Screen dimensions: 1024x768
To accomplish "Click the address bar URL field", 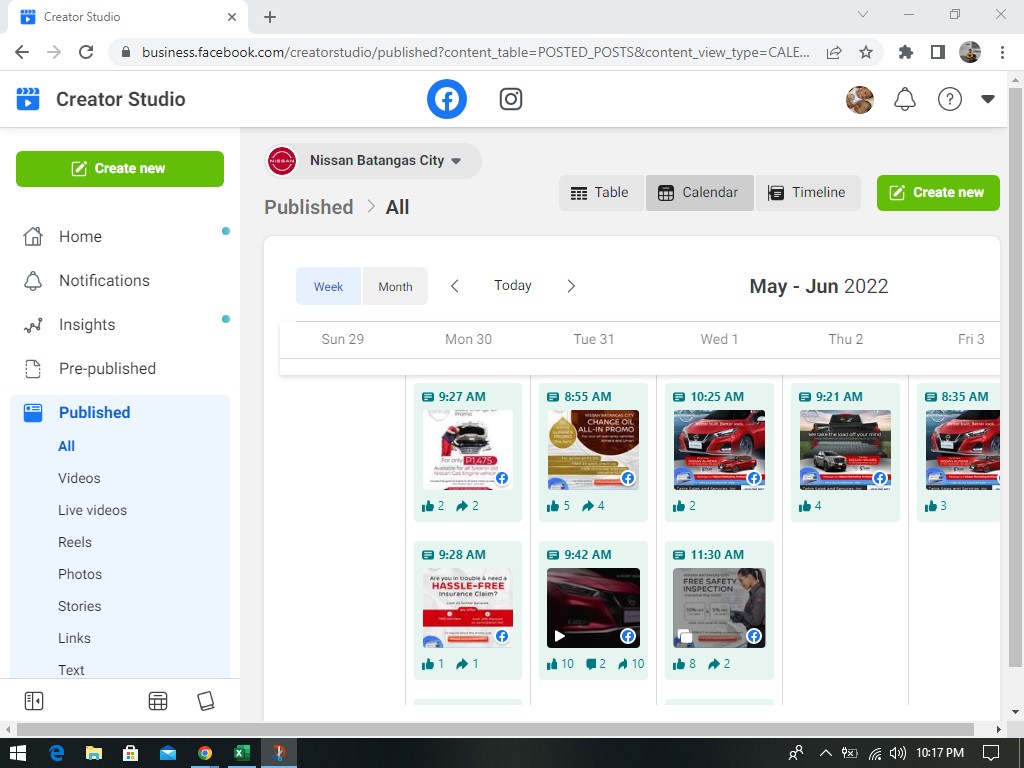I will [x=475, y=52].
